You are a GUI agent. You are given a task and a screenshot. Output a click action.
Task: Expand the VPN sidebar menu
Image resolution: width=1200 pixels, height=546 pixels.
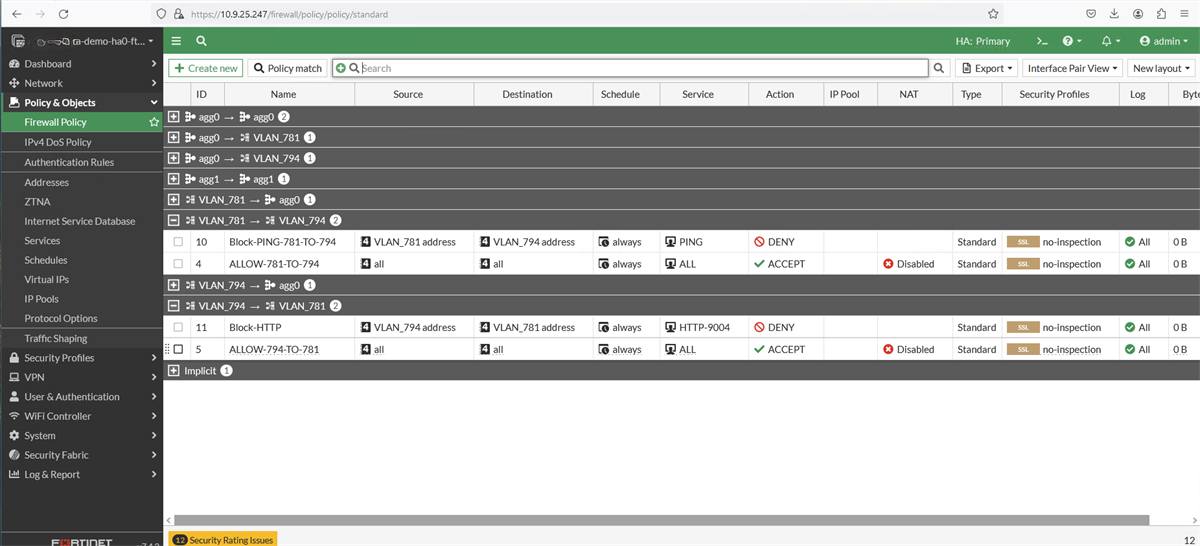(x=81, y=377)
